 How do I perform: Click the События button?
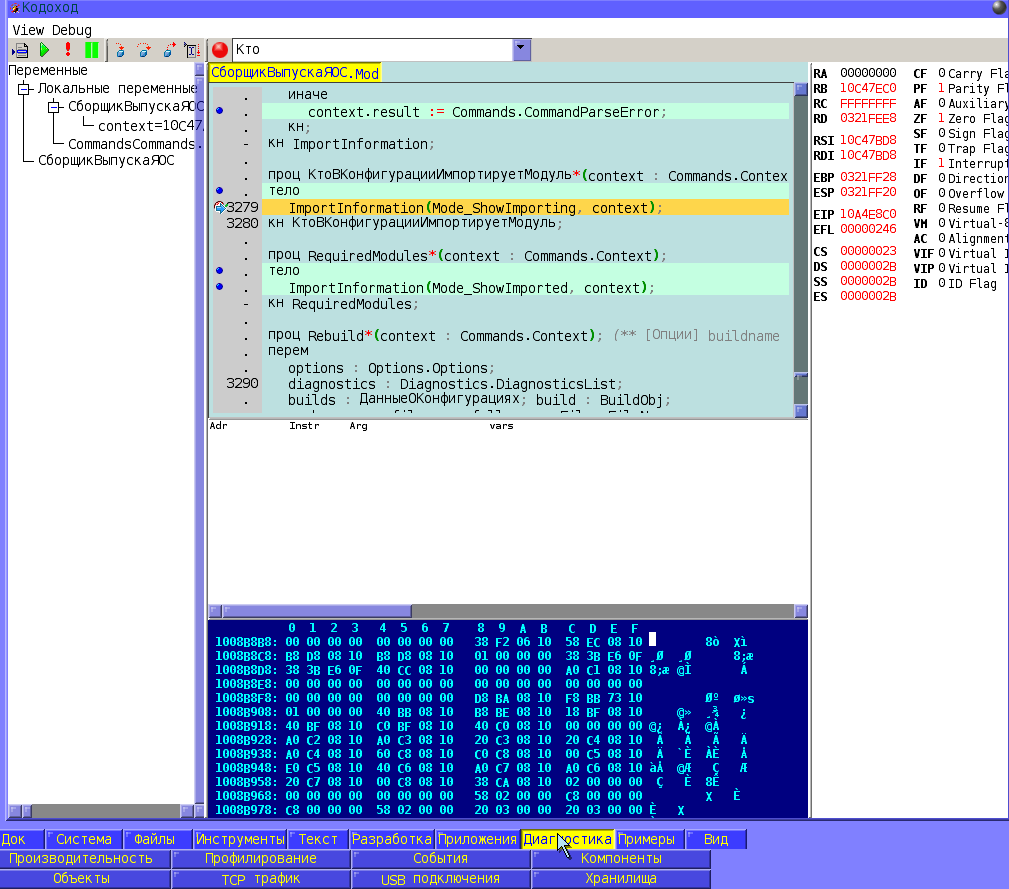pyautogui.click(x=440, y=858)
